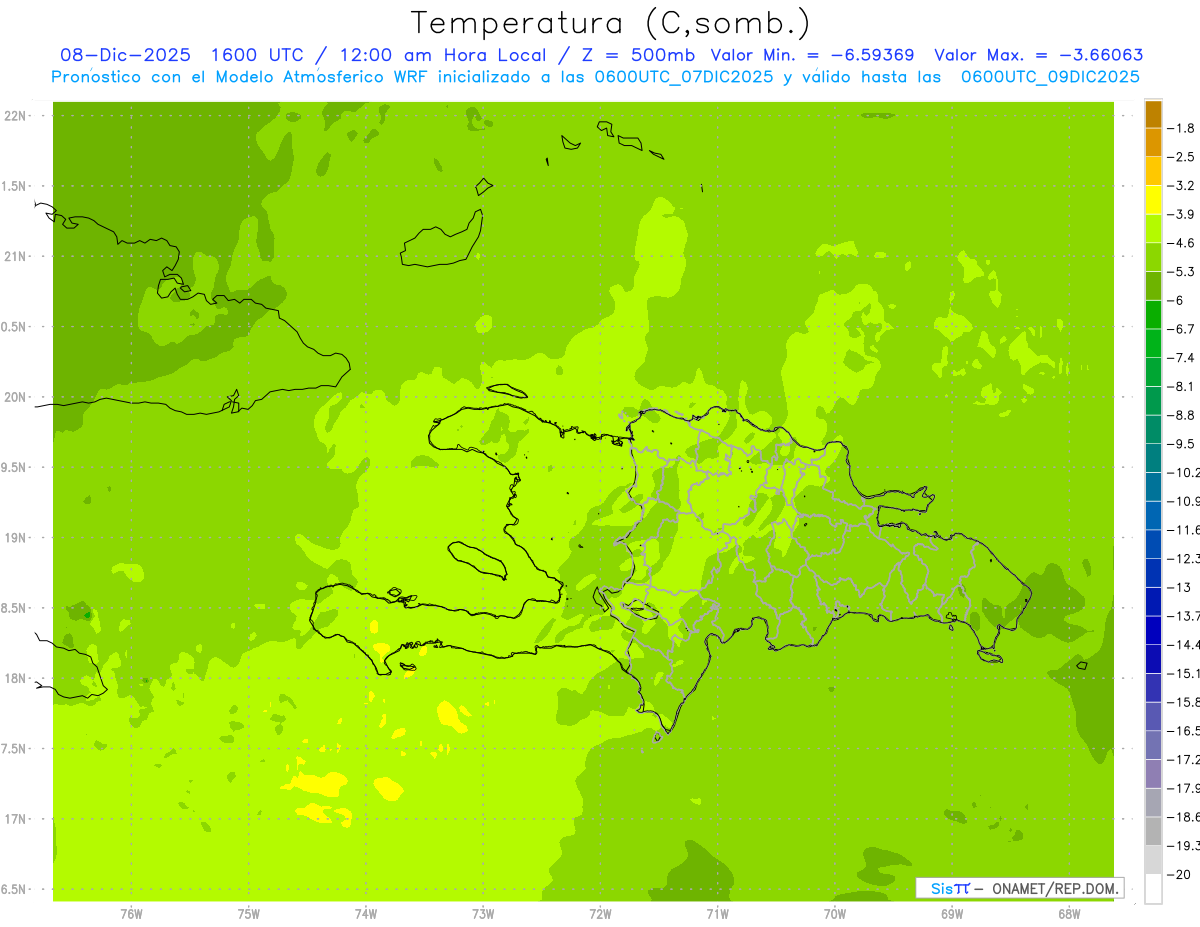The height and width of the screenshot is (927, 1200).
Task: Click the -3.9 colorbar value
Action: pos(1181,214)
